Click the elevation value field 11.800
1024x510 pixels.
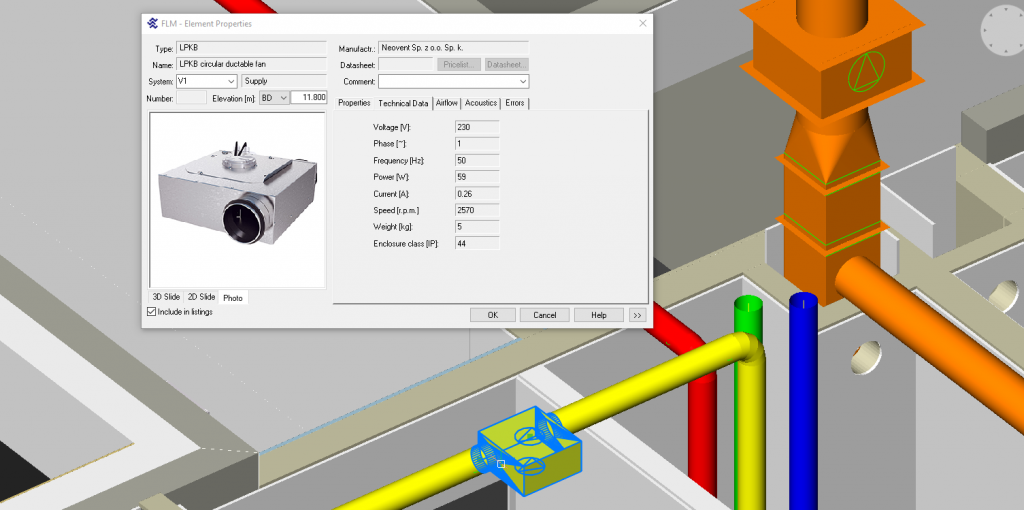(309, 98)
